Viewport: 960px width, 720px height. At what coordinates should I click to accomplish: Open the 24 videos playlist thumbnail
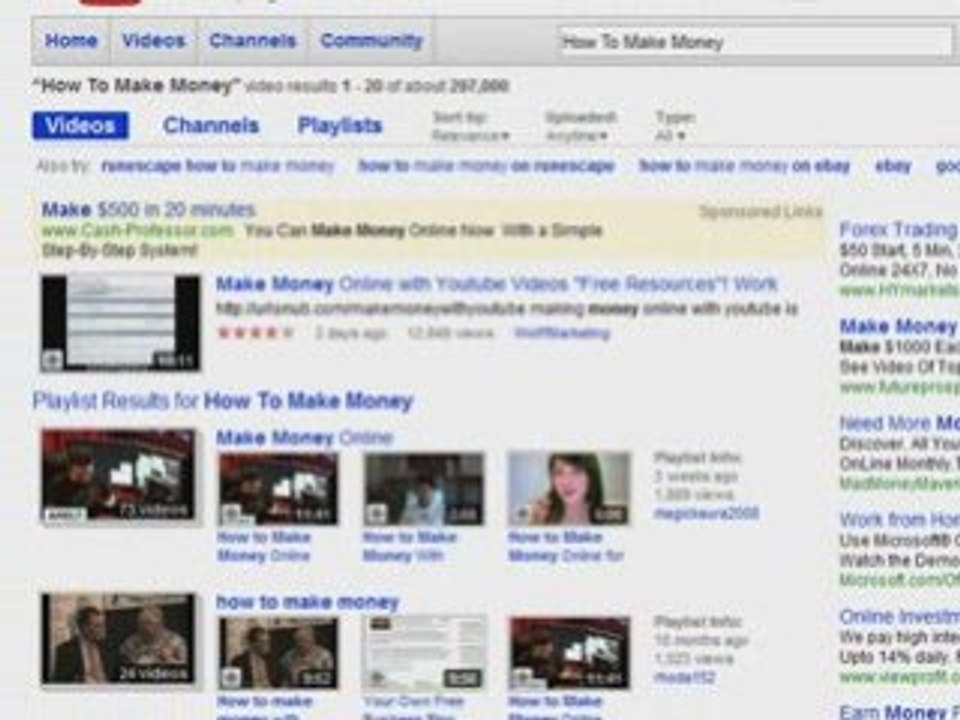119,639
